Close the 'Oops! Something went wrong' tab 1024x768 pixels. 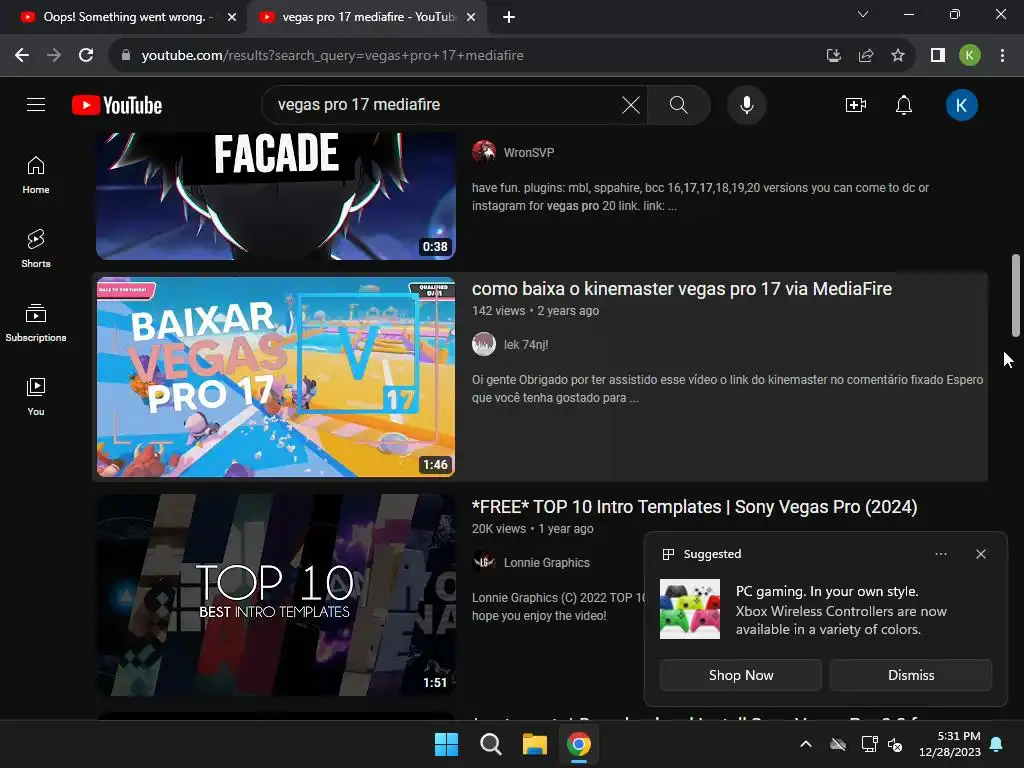[x=232, y=17]
